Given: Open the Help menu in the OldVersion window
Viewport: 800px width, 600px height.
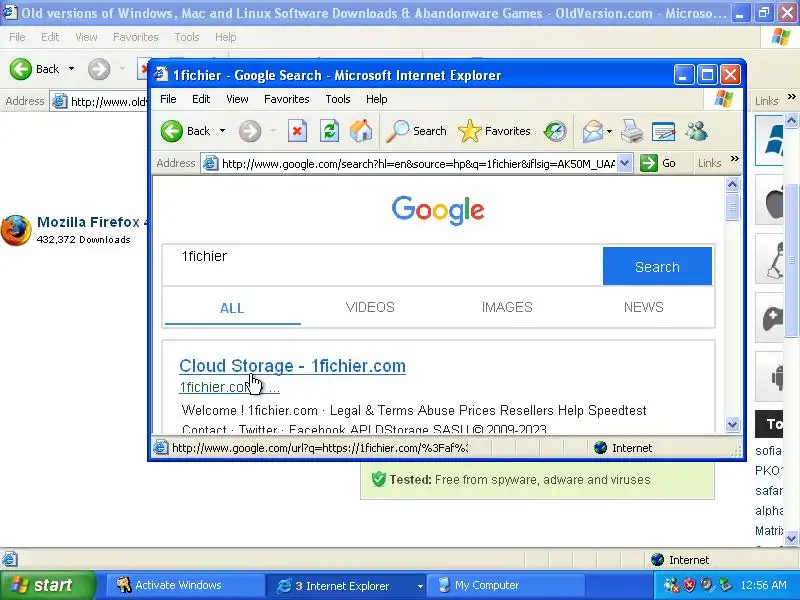Looking at the screenshot, I should [x=226, y=37].
